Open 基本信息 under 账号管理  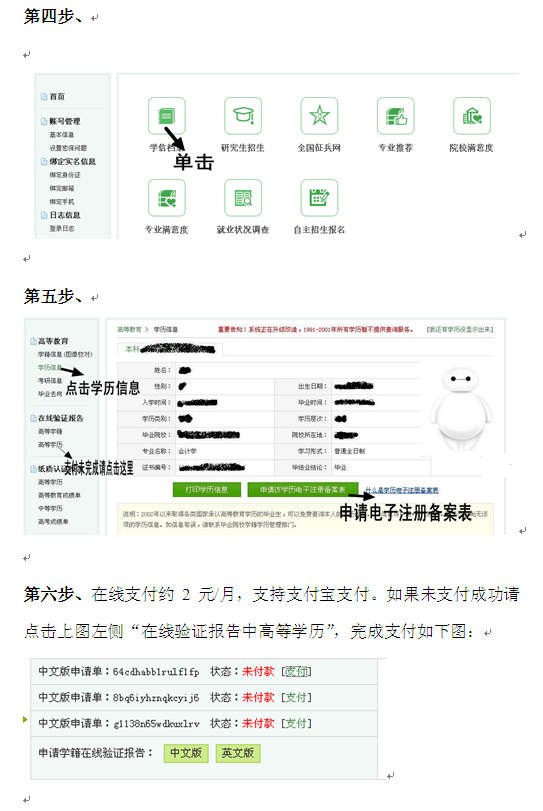coord(62,134)
